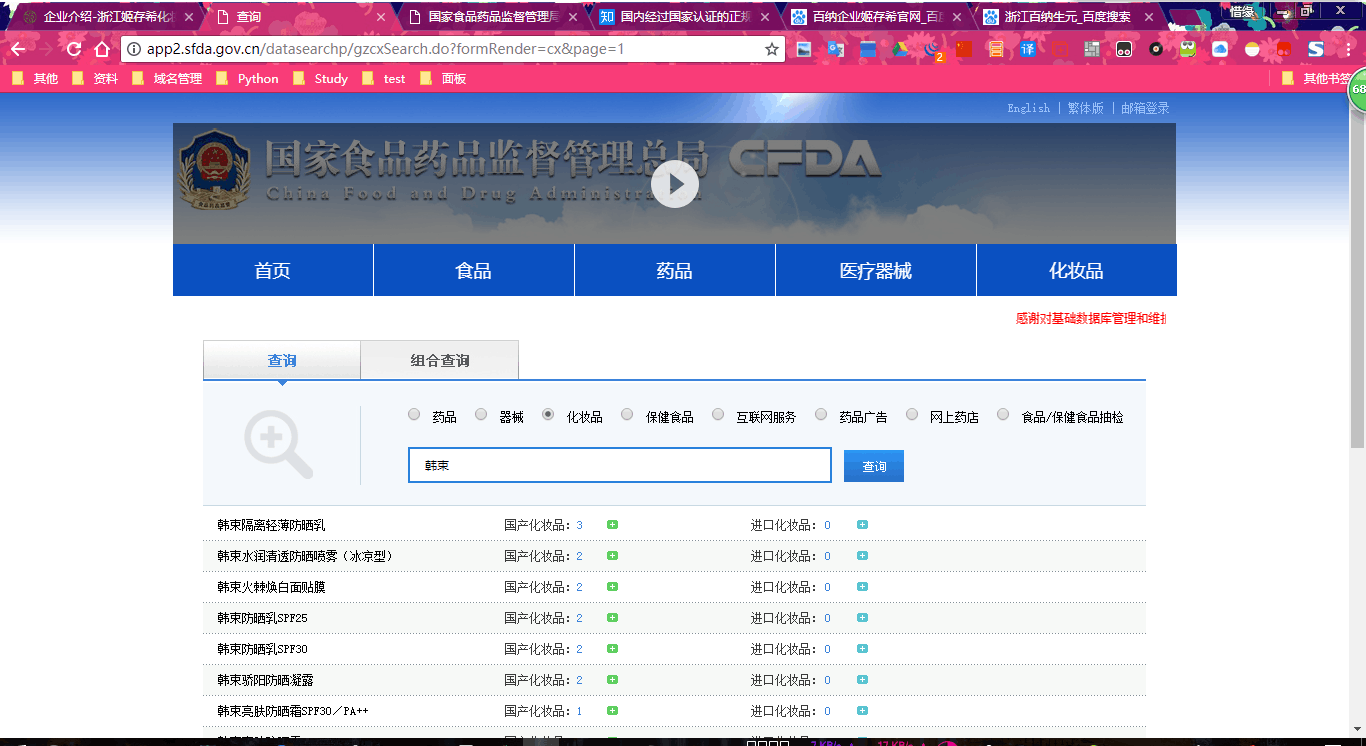Viewport: 1366px width, 746px height.
Task: Switch to the 国家食品药品监督管理 browser tab
Action: (490, 17)
